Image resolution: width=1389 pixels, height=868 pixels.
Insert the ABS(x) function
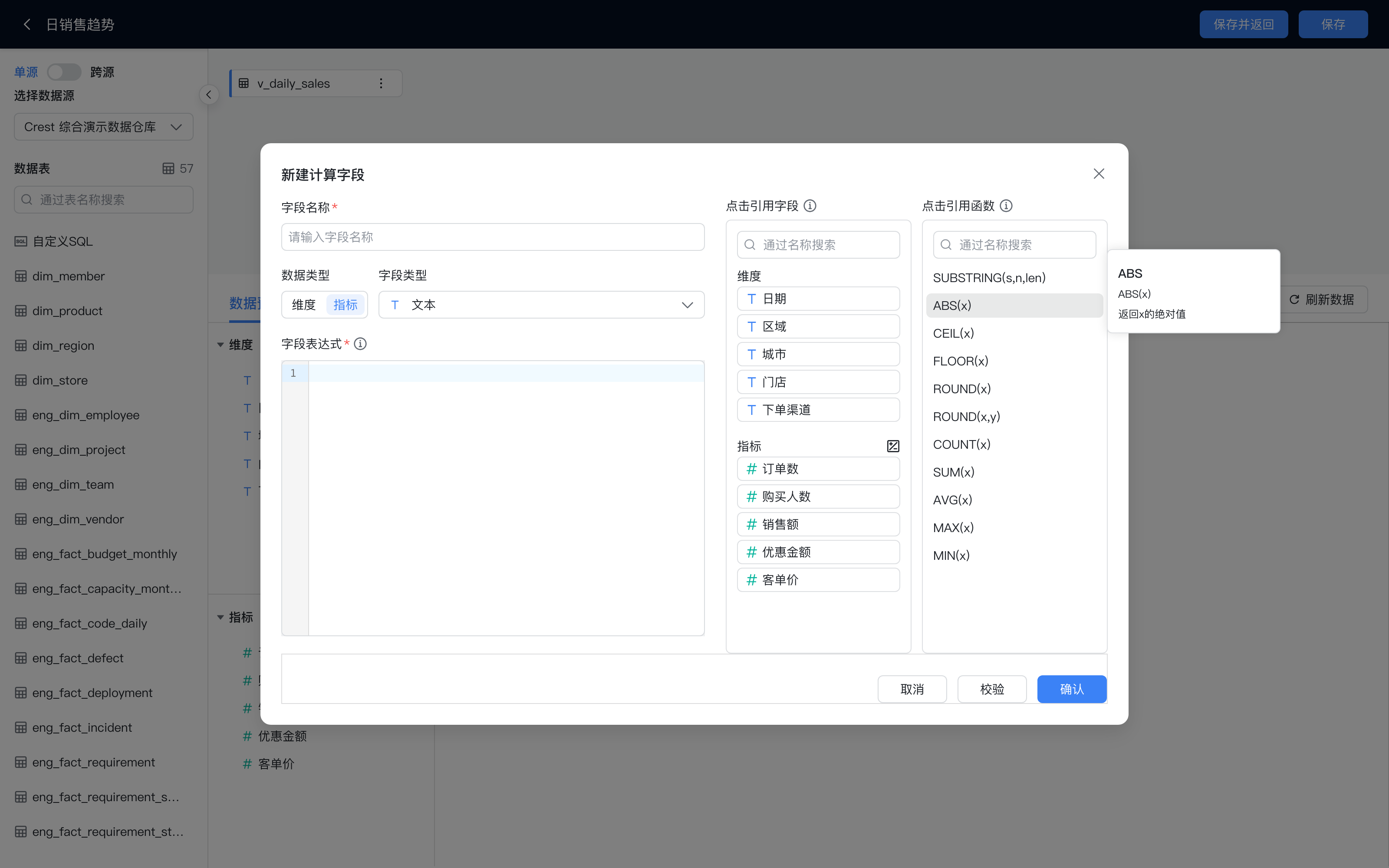[x=1014, y=306]
